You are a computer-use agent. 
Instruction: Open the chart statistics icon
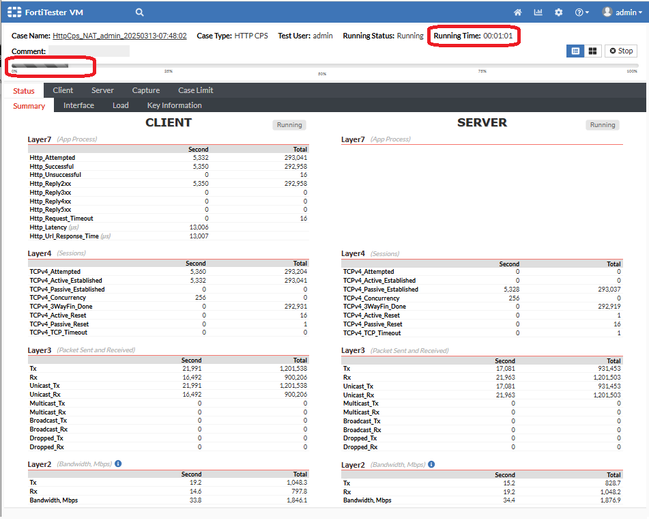pos(538,12)
